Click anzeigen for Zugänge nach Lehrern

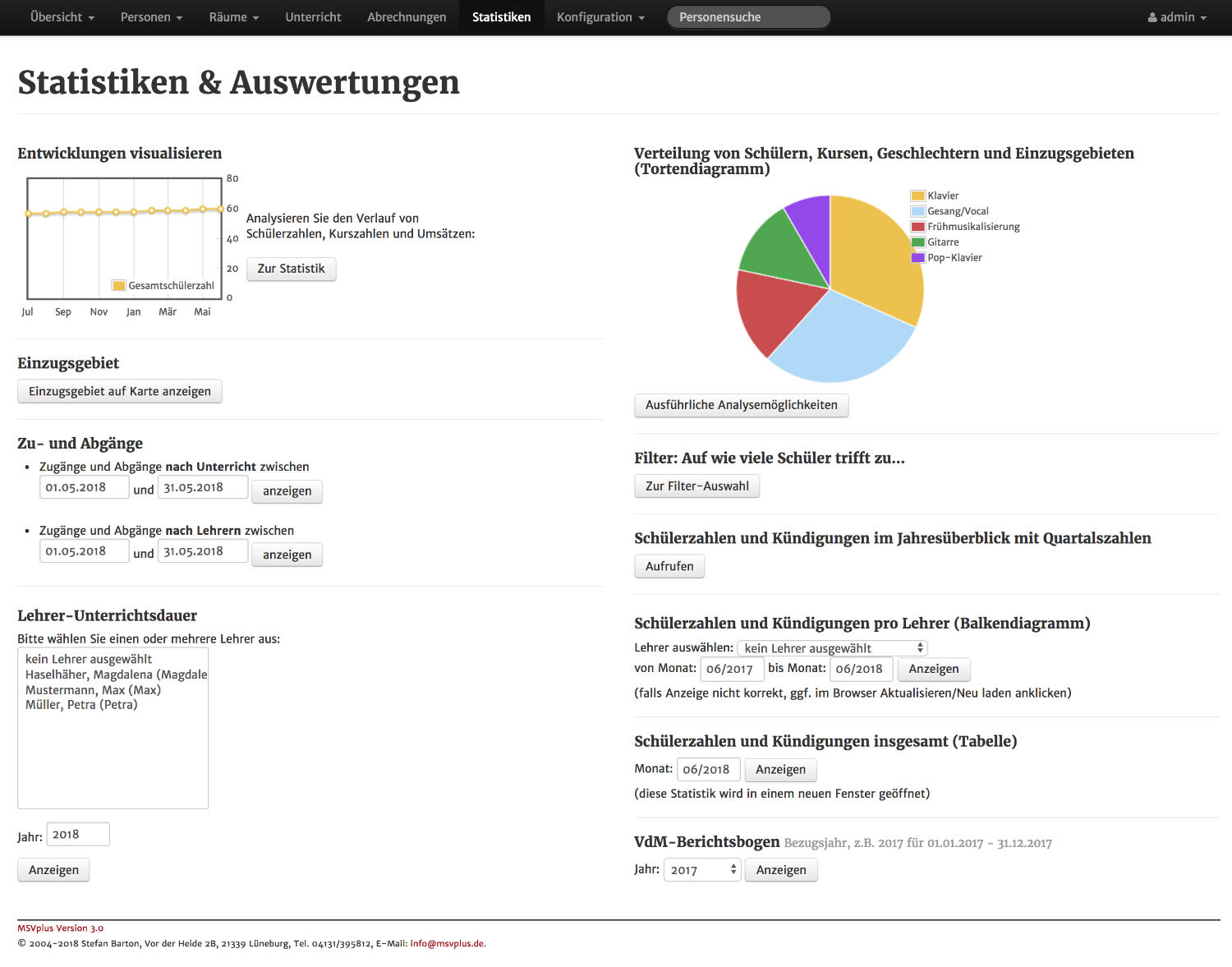pos(287,555)
